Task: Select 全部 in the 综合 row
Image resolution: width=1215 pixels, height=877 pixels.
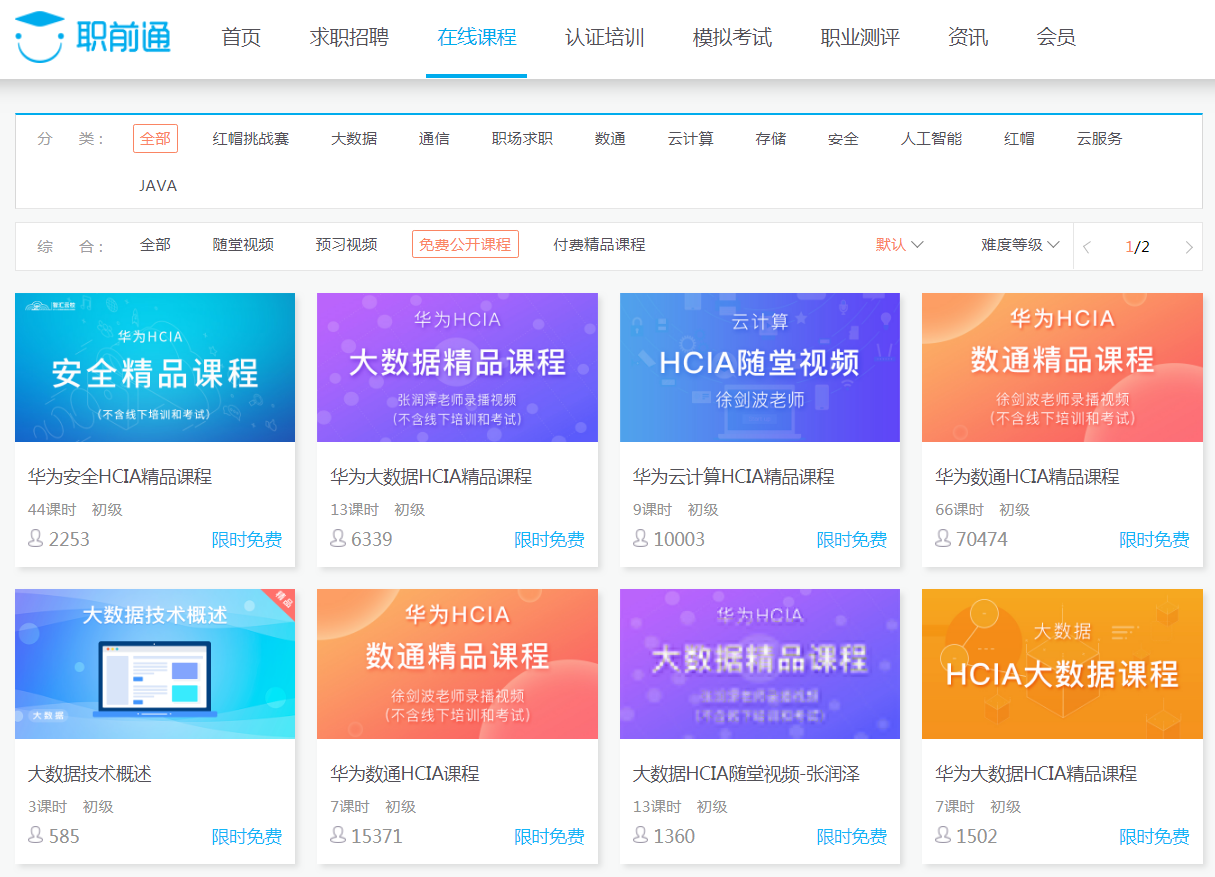Action: point(155,245)
